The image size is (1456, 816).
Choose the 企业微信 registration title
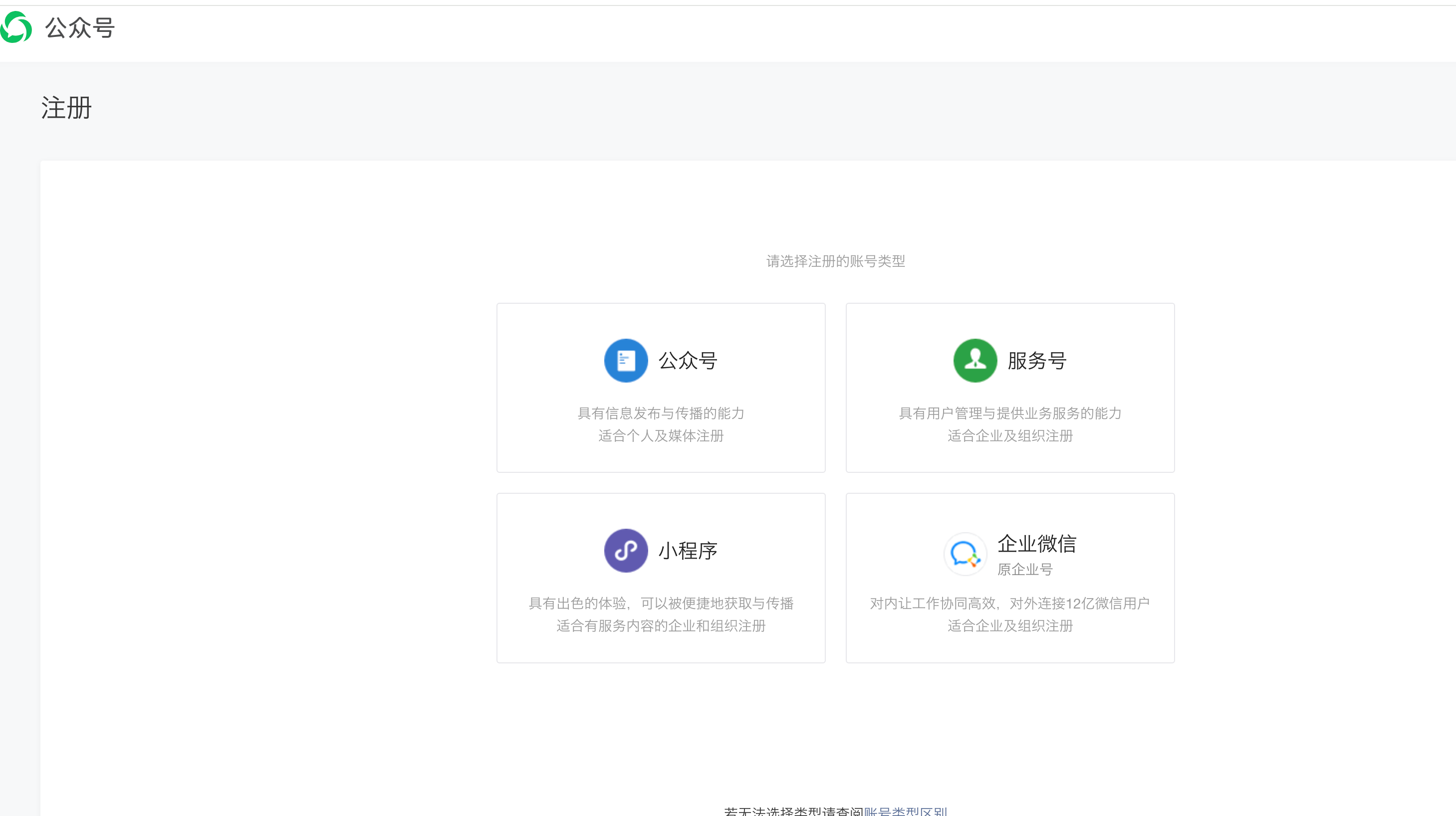click(x=1036, y=544)
